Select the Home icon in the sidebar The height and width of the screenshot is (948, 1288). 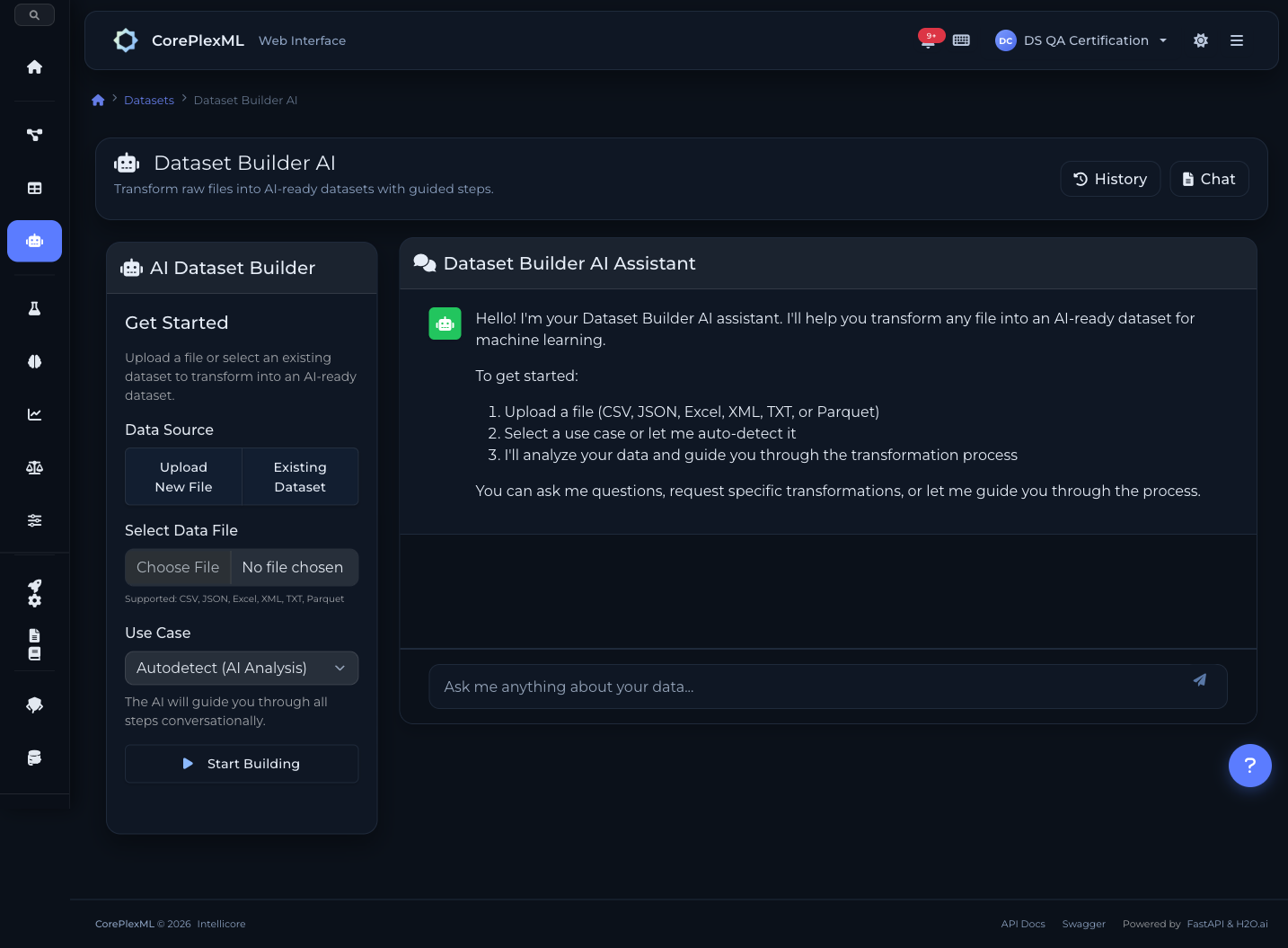click(34, 66)
